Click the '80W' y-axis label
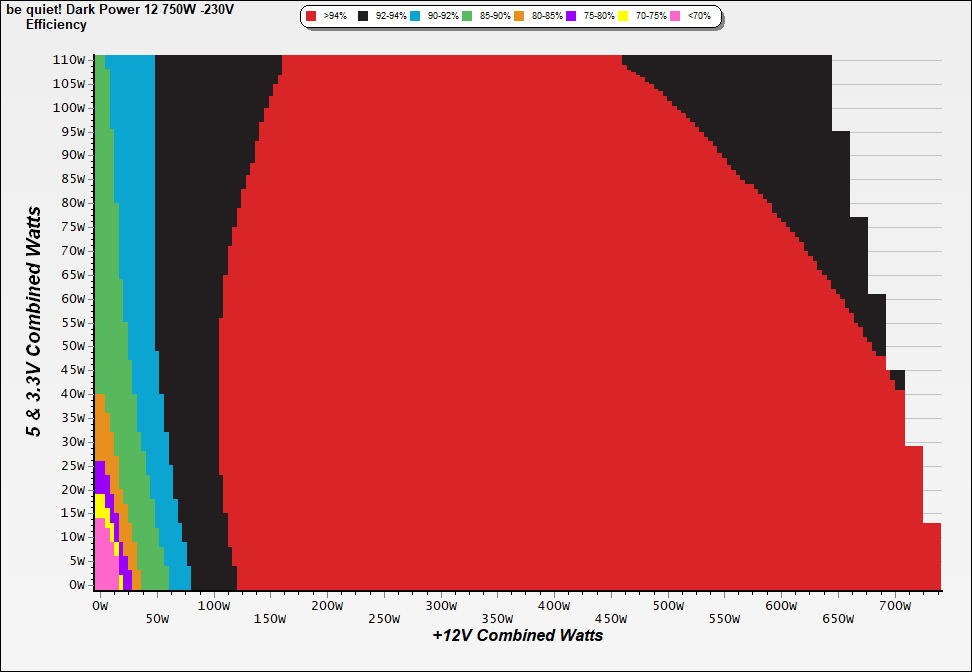The image size is (972, 672). click(x=73, y=203)
